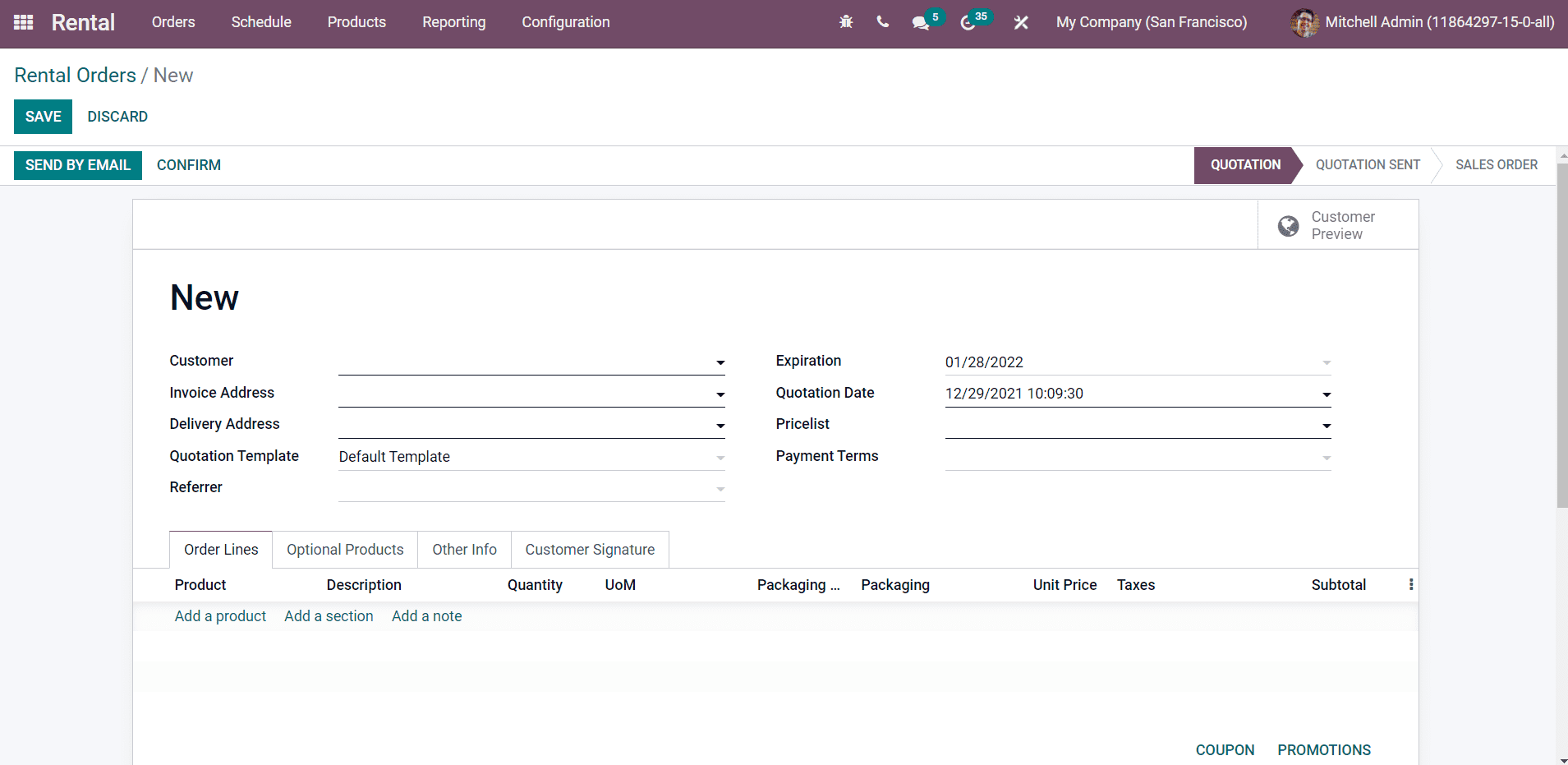
Task: Expand the Invoice Address dropdown
Action: (x=720, y=394)
